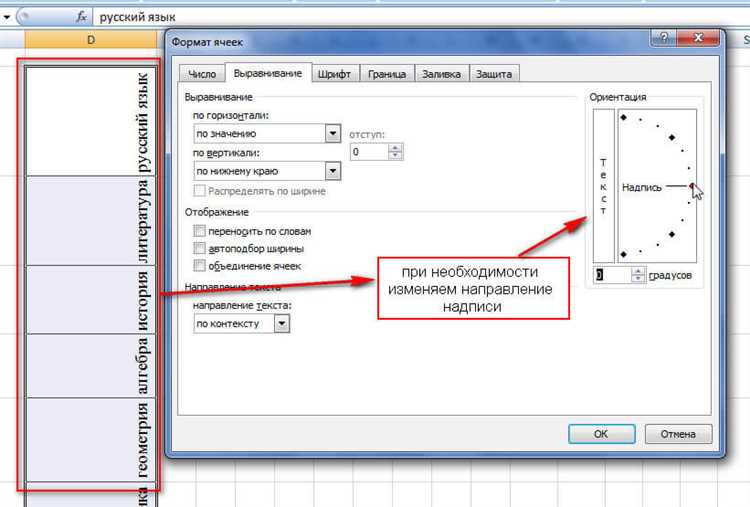Go to the Граница tab

[386, 74]
